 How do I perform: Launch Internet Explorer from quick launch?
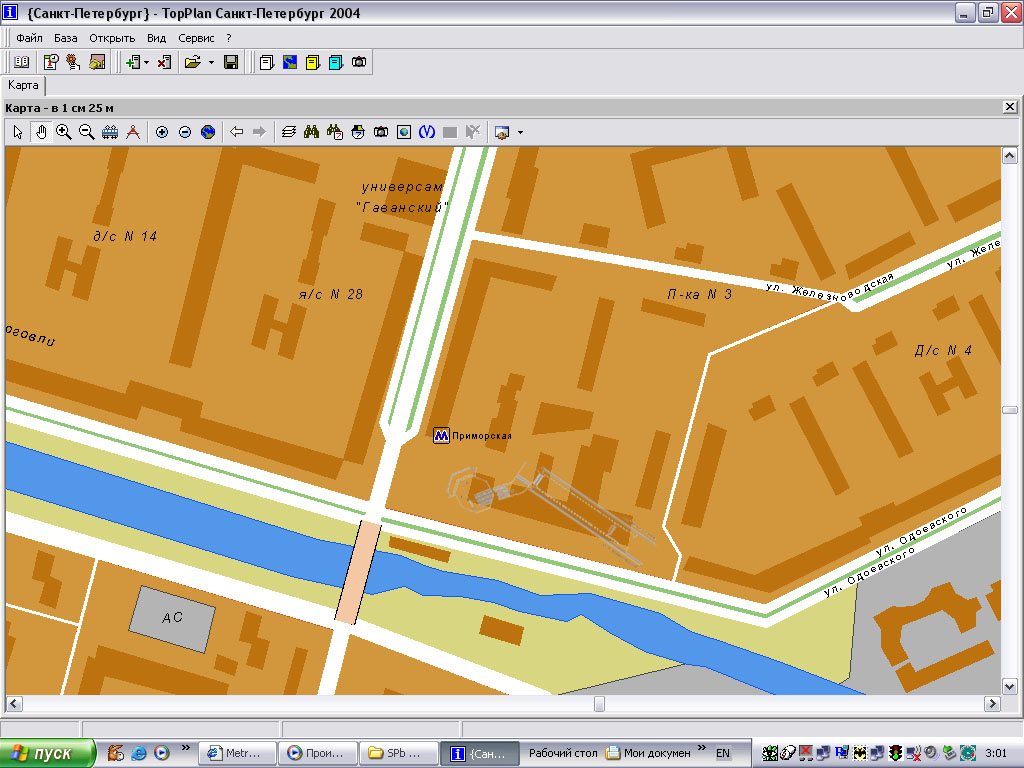[x=138, y=753]
